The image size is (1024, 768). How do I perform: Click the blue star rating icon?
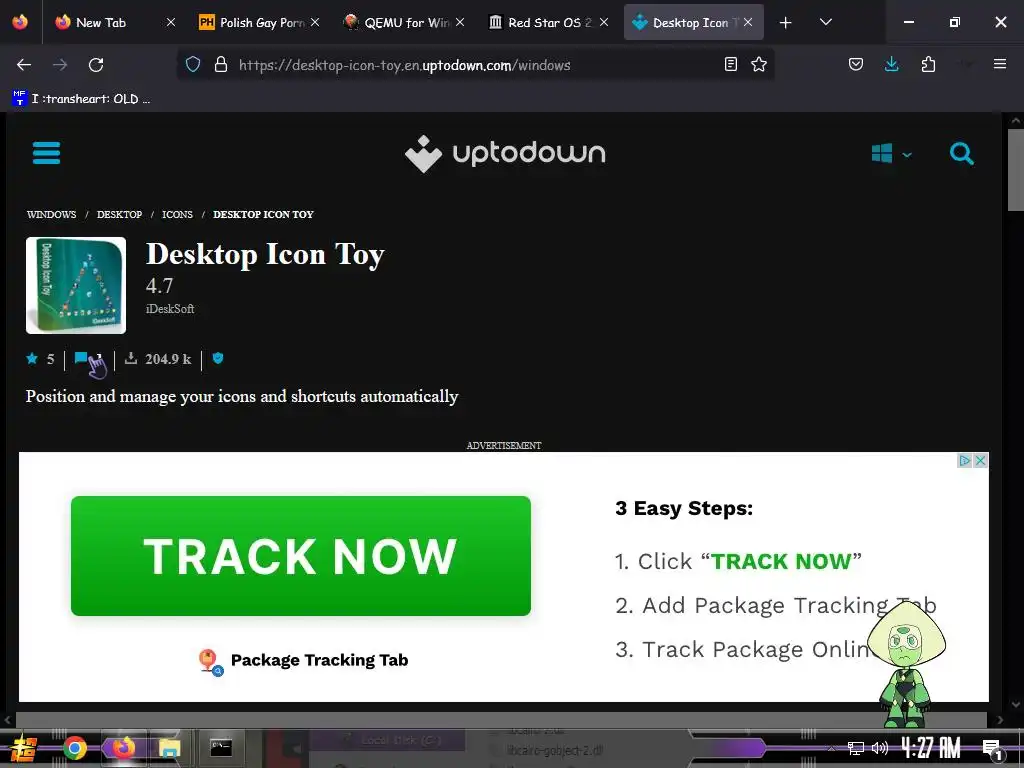click(32, 358)
